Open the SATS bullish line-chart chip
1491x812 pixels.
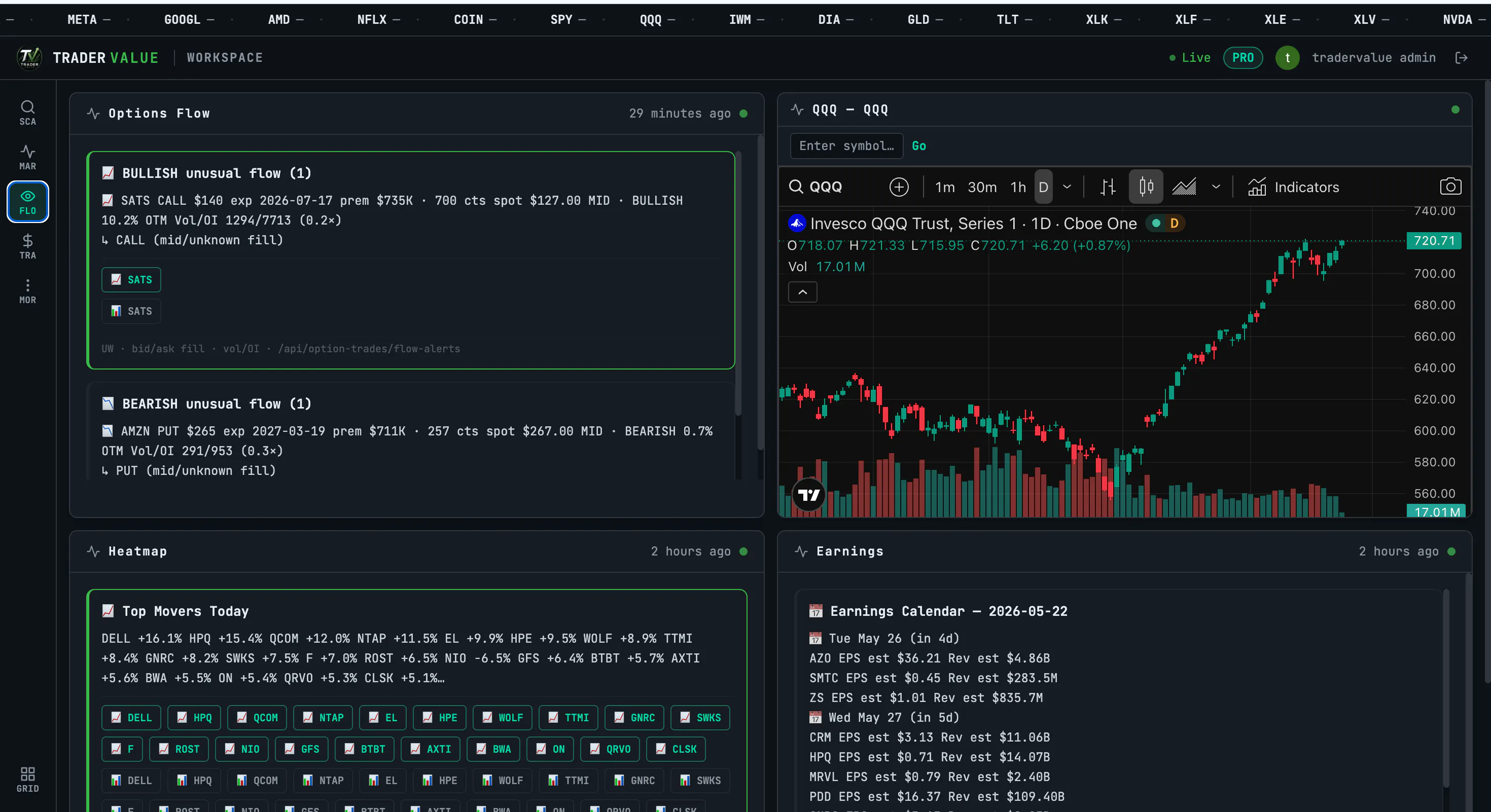(131, 280)
